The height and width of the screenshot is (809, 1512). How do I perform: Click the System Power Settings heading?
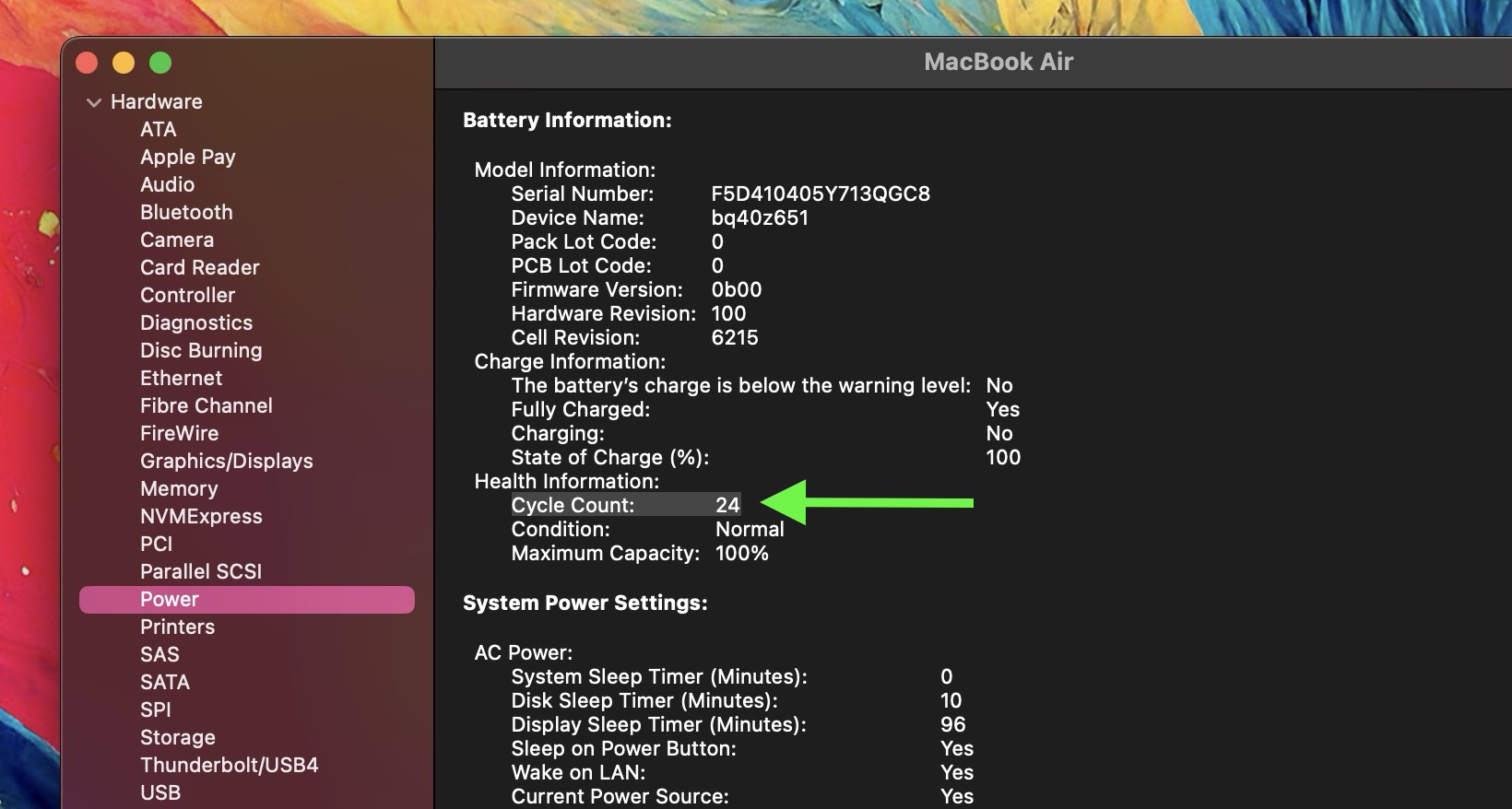coord(585,603)
